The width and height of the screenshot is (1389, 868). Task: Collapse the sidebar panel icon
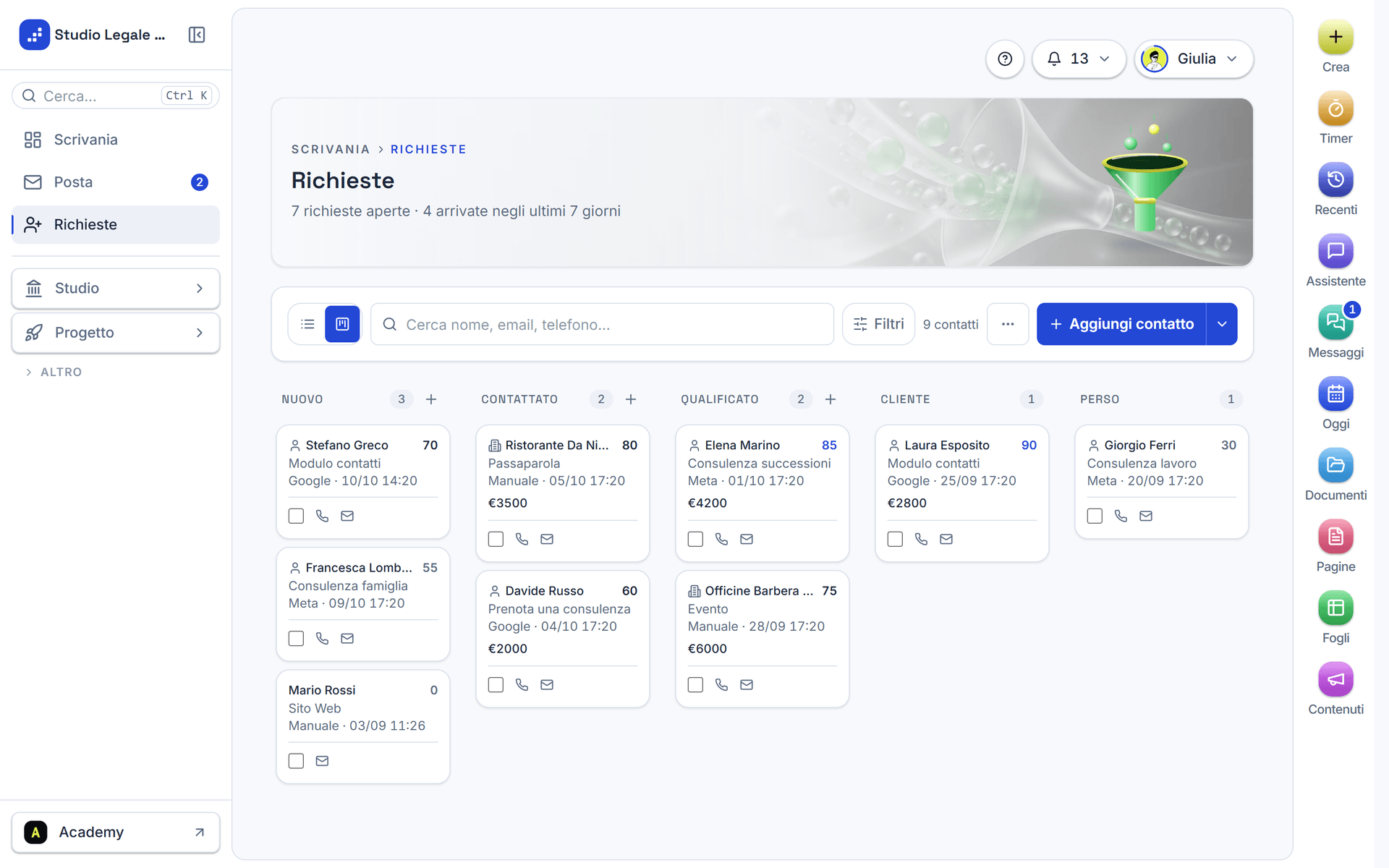pyautogui.click(x=197, y=35)
